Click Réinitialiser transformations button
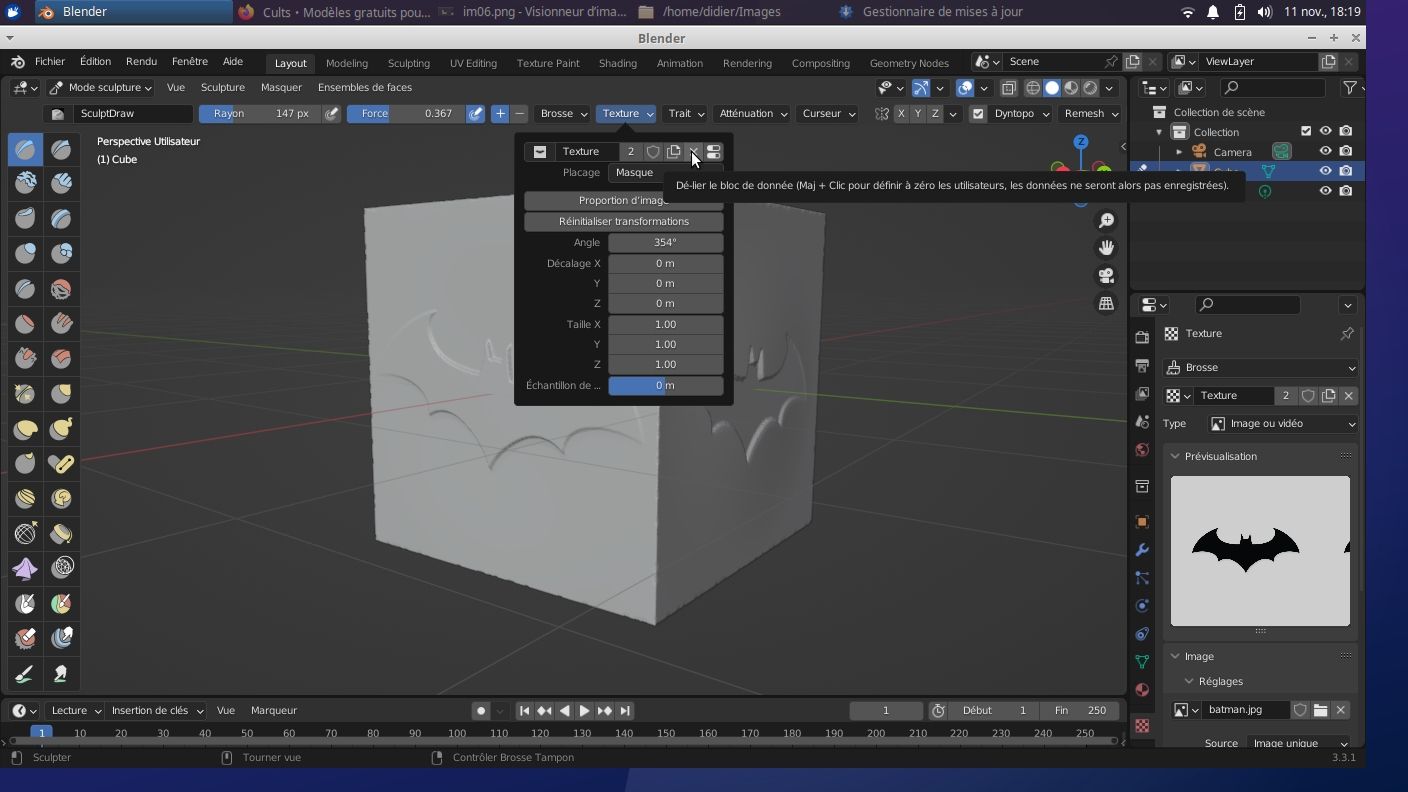 coord(623,221)
